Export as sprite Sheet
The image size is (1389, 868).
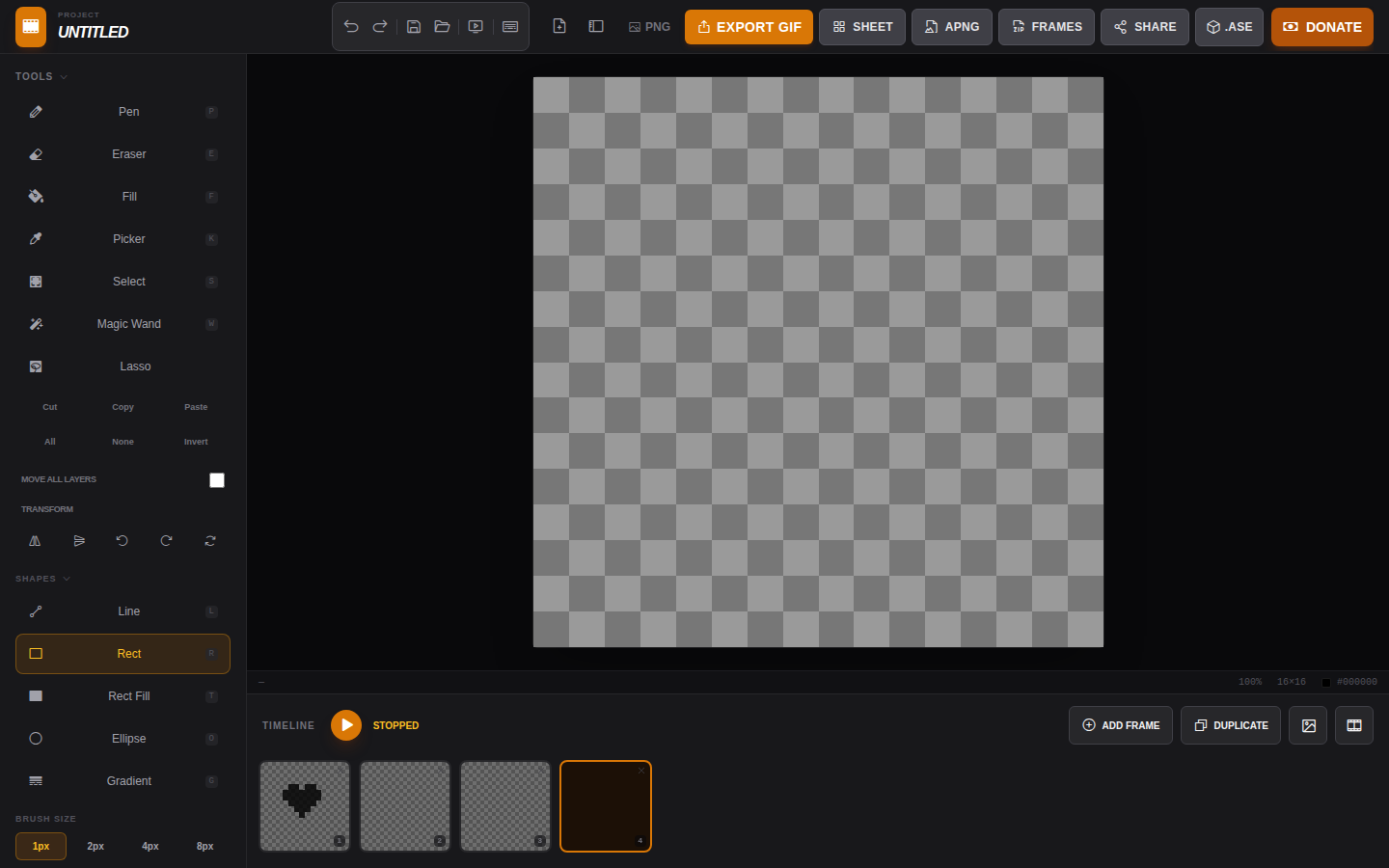(x=862, y=27)
